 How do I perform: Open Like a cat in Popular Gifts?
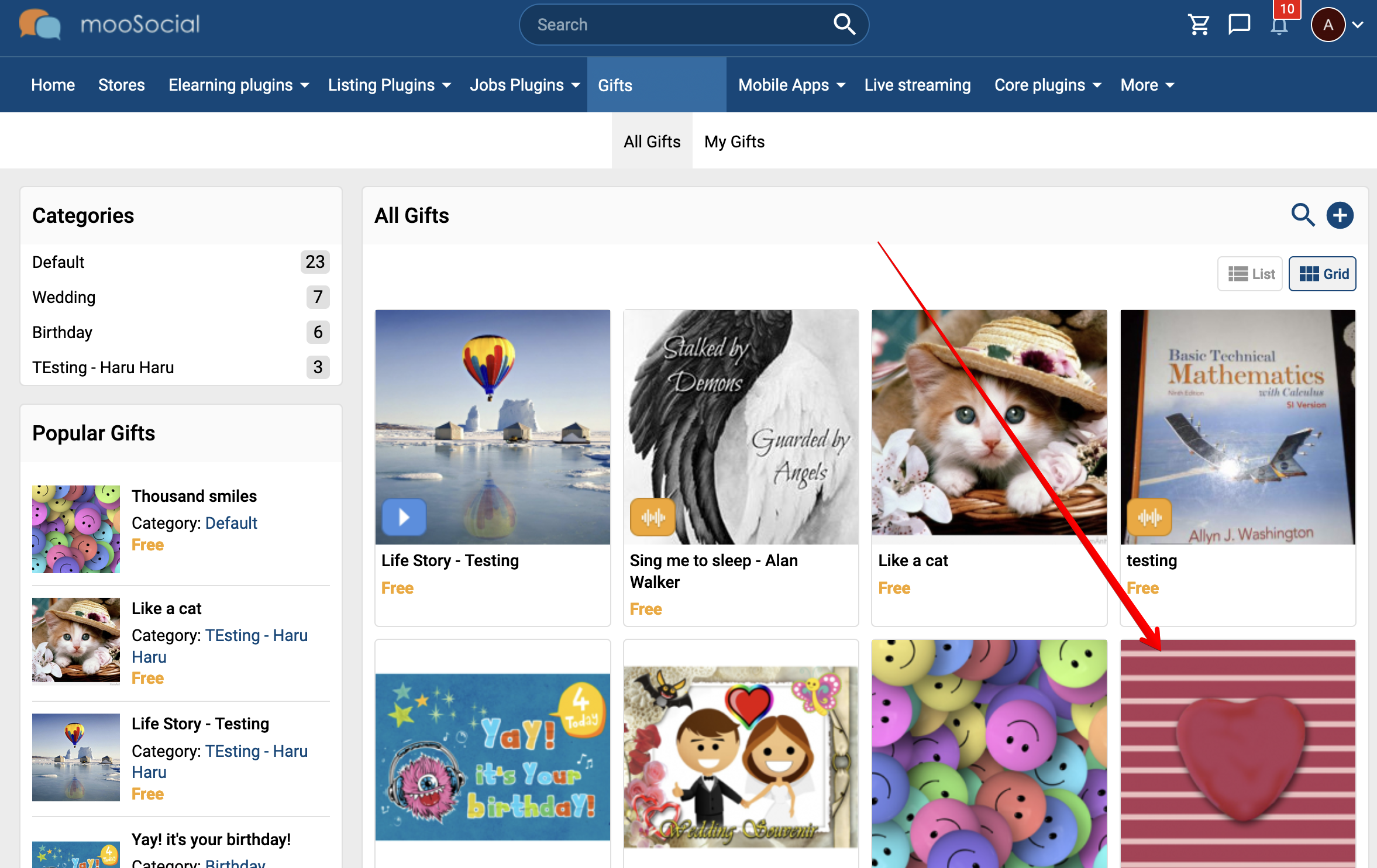click(x=166, y=608)
